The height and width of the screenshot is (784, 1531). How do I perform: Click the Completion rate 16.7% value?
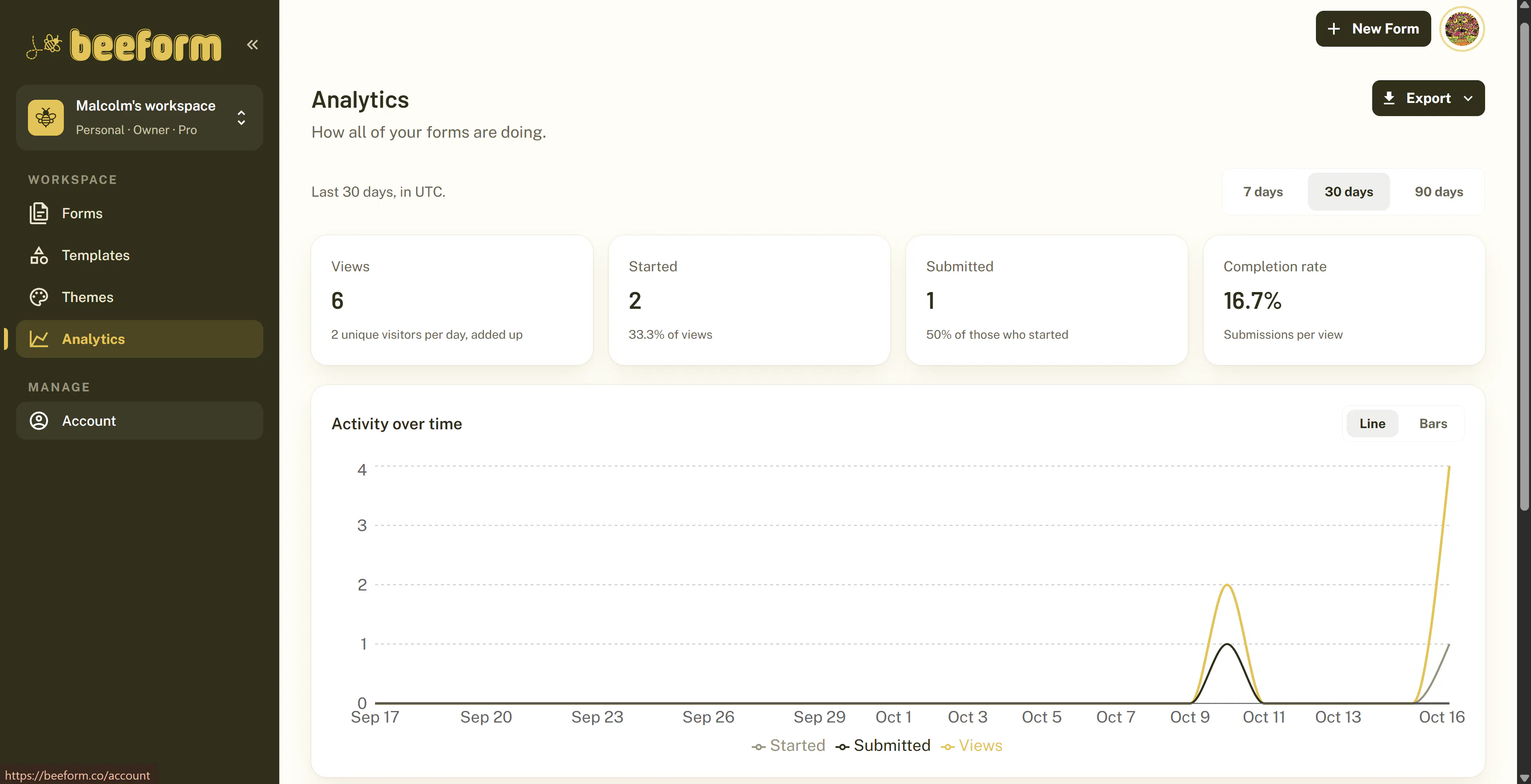point(1252,301)
